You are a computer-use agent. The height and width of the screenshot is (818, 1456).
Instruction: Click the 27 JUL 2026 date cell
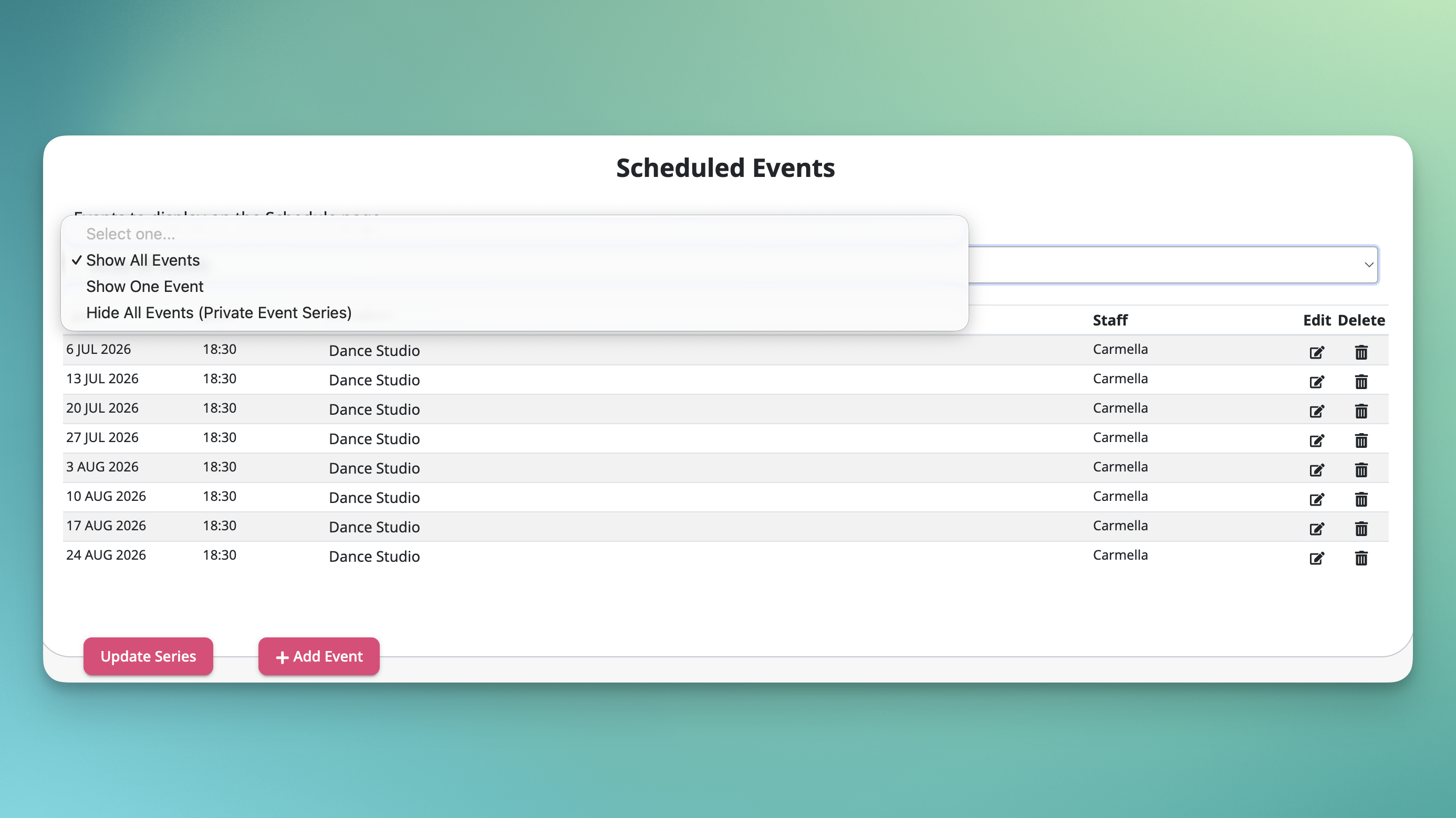coord(102,437)
